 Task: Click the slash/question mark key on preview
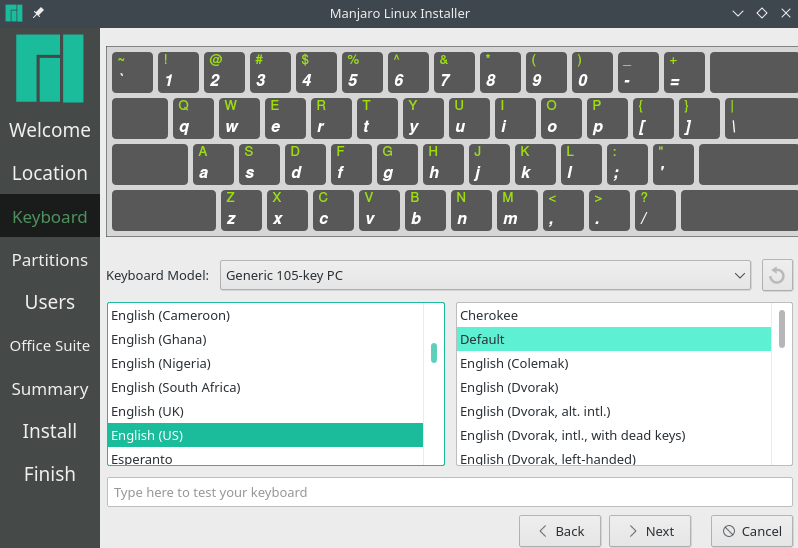[655, 211]
